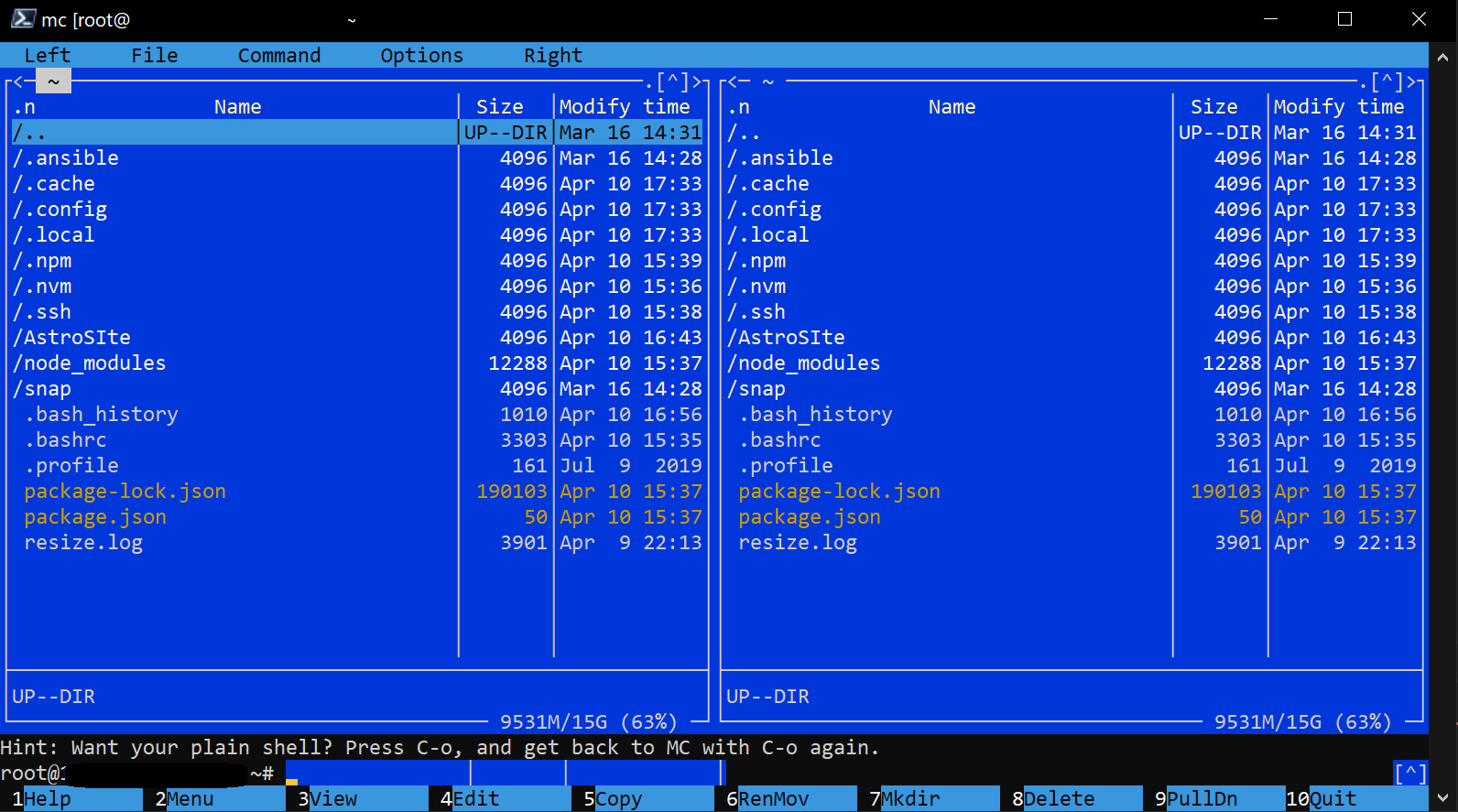Select /.local directory in left panel
Screen dimensions: 1458x812
click(x=357, y=235)
